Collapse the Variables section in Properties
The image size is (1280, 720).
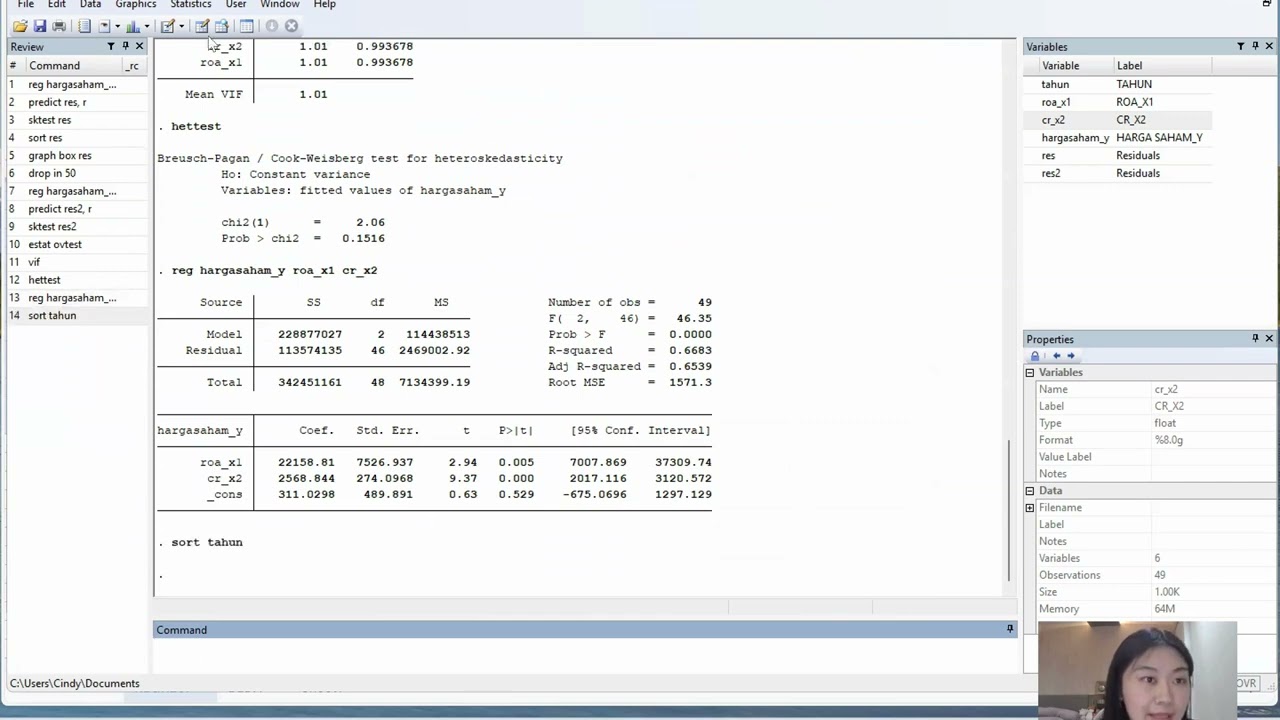tap(1029, 372)
